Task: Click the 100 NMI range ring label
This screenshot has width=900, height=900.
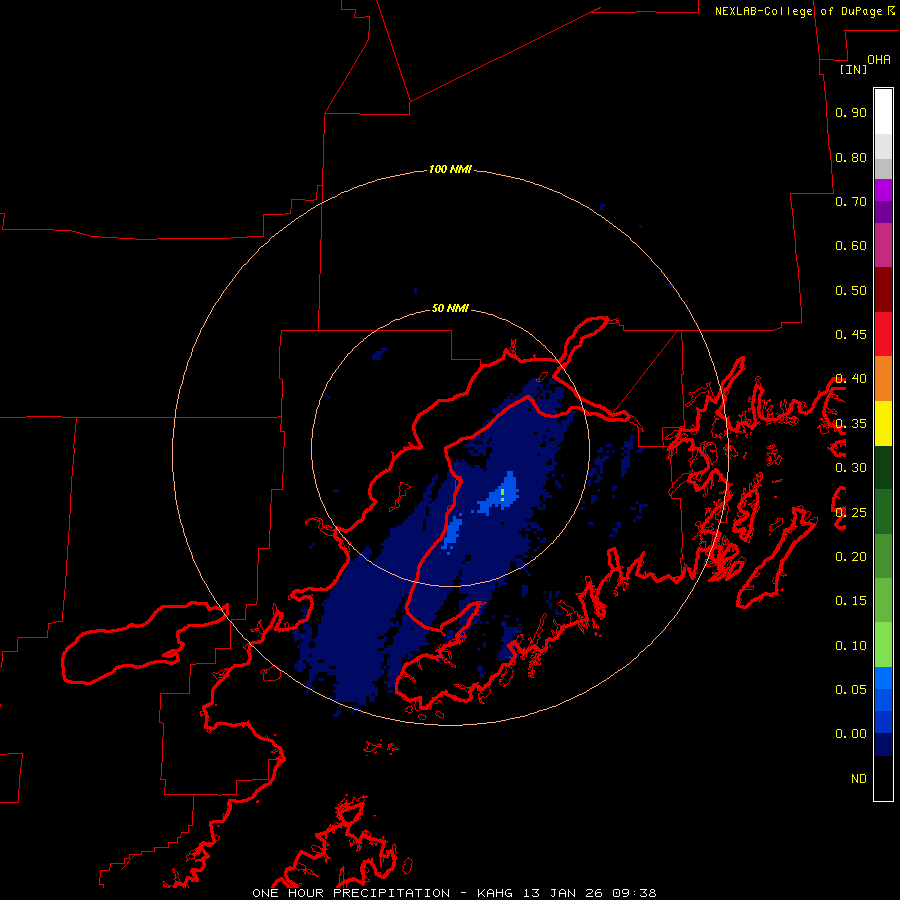Action: [x=450, y=169]
